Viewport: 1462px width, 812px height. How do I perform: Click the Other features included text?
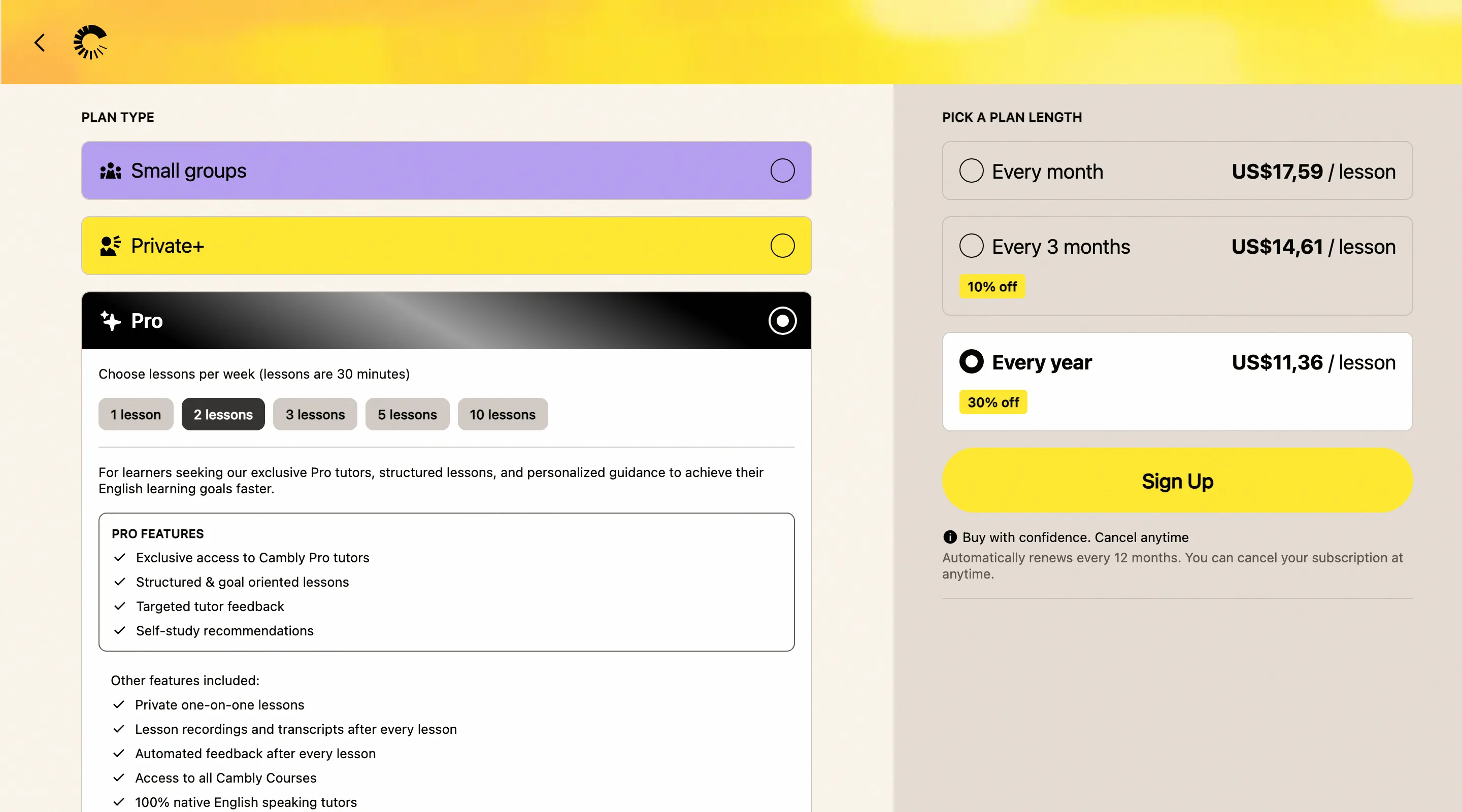[185, 680]
